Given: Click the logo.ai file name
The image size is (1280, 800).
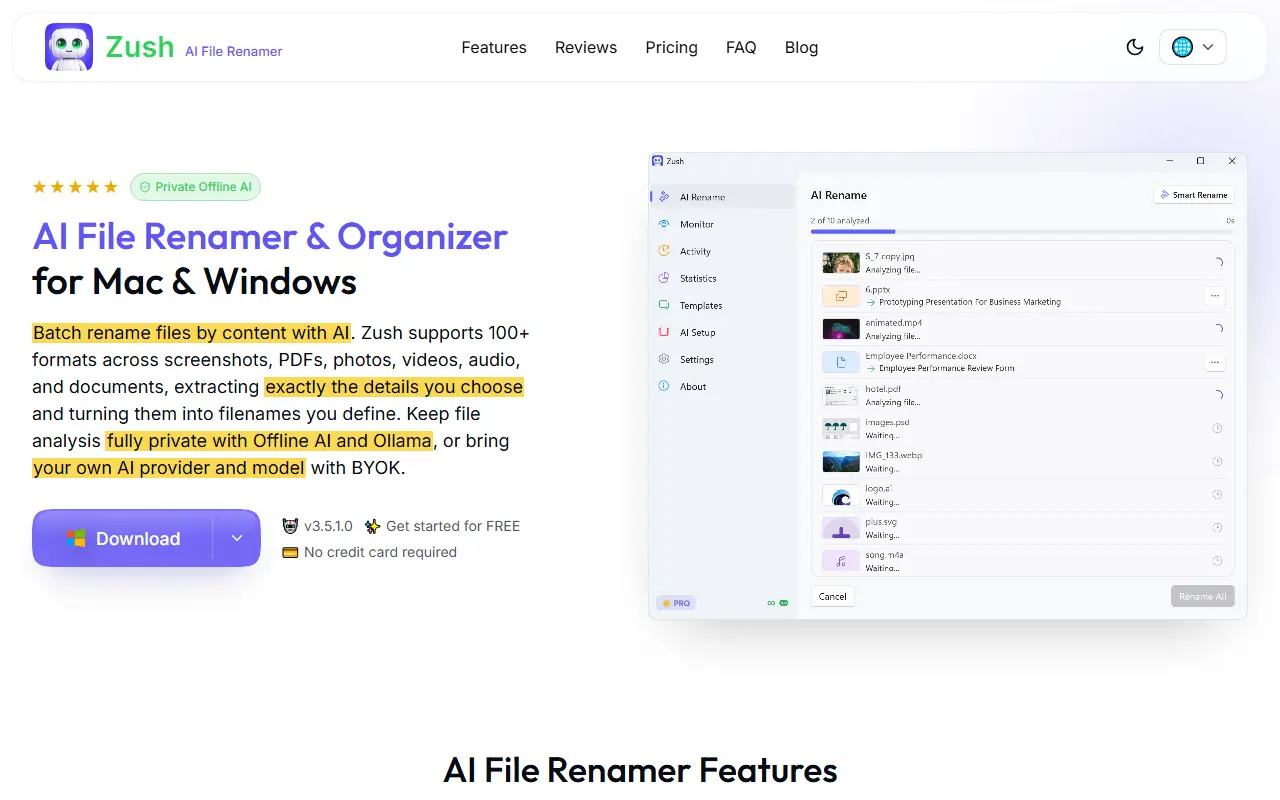Looking at the screenshot, I should coord(879,488).
